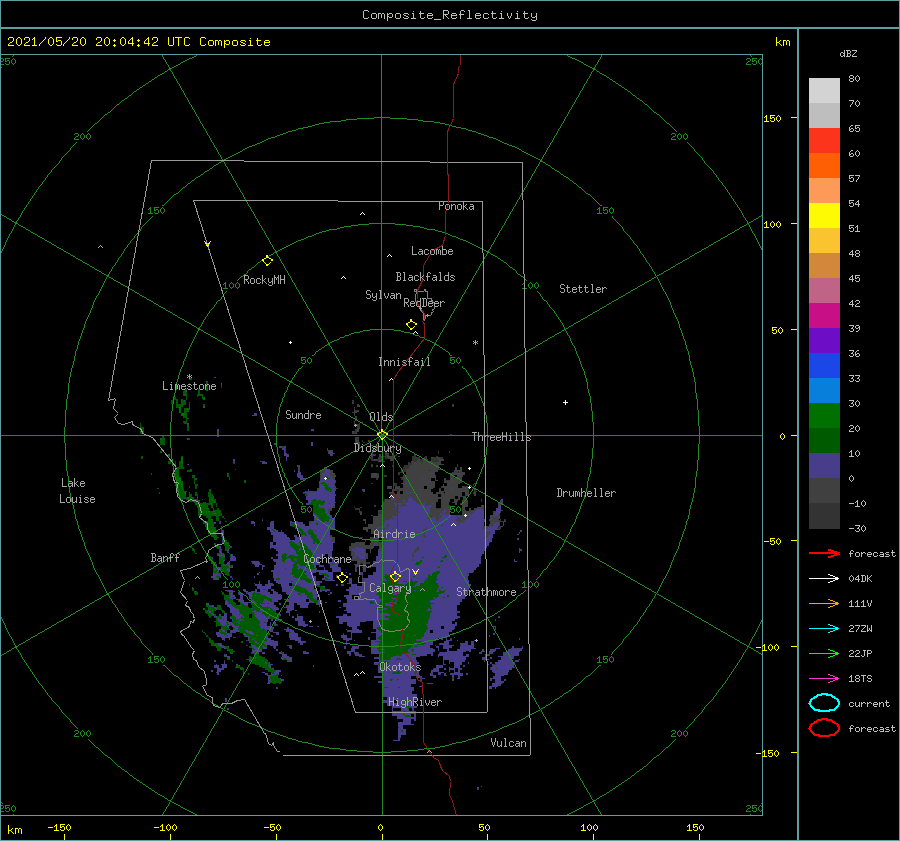This screenshot has height=841, width=900.
Task: Click the cyan current ellipse legend icon
Action: tap(824, 703)
